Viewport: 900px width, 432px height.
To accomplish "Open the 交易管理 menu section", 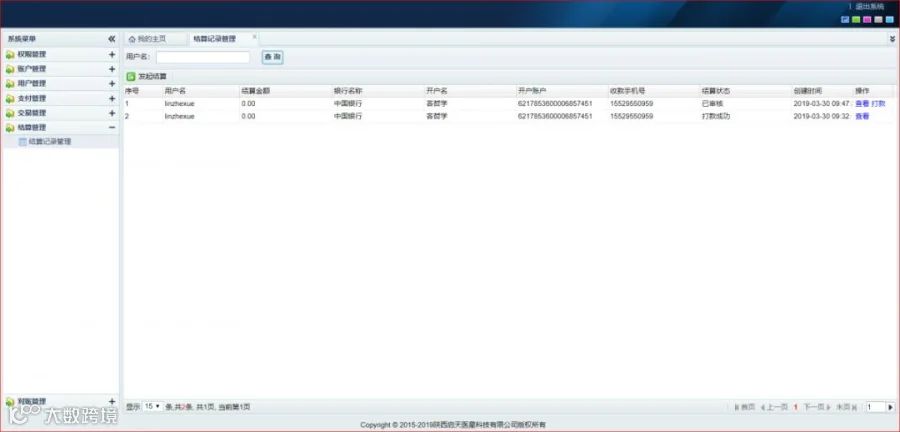I will pyautogui.click(x=60, y=113).
